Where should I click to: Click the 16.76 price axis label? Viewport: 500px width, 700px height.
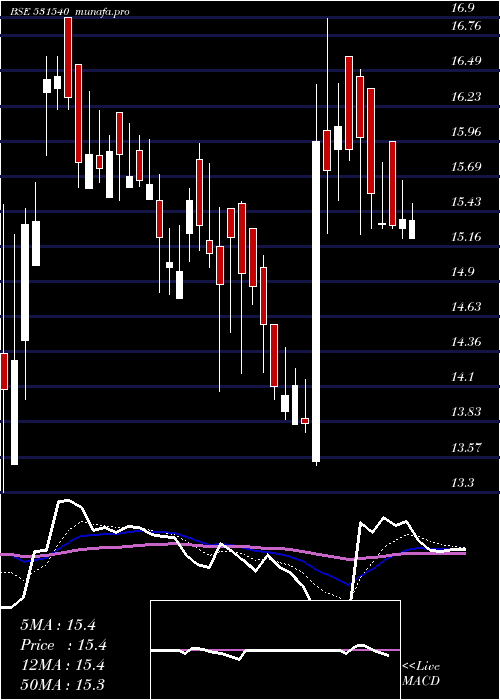pos(466,26)
